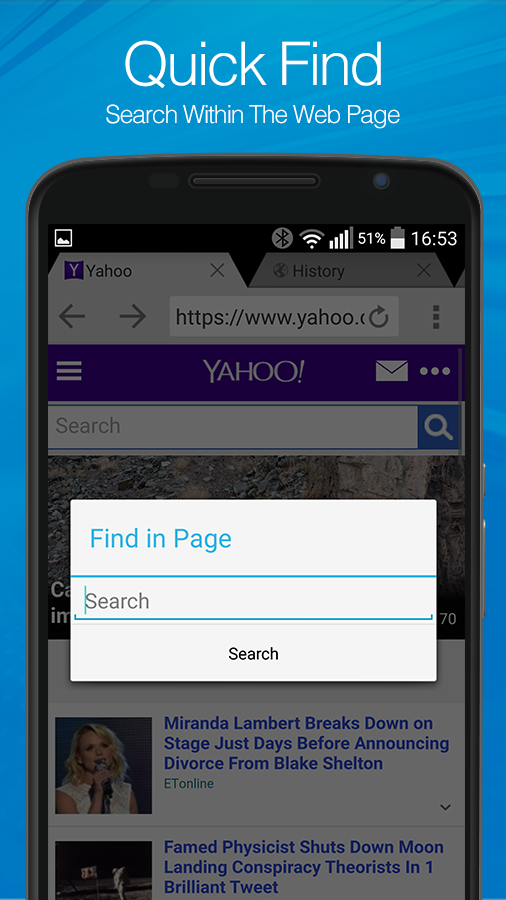Tap Yahoo search magnifier button

pyautogui.click(x=438, y=428)
